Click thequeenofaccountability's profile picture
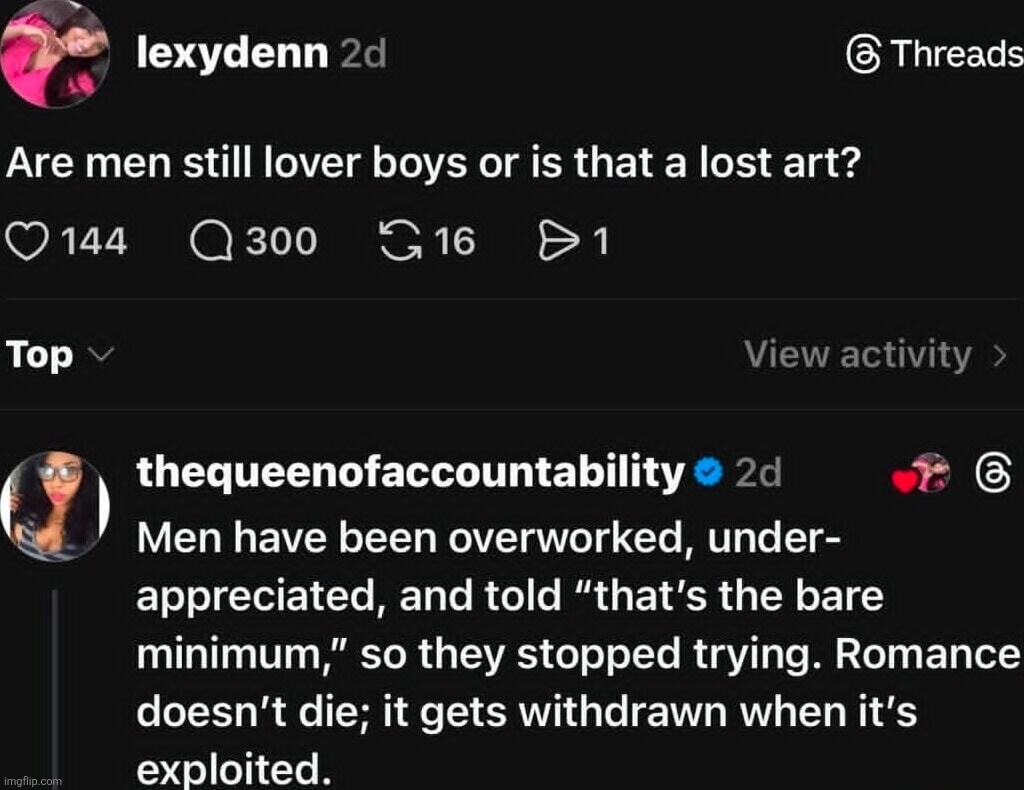Screen dimensions: 1024x790 tap(57, 503)
